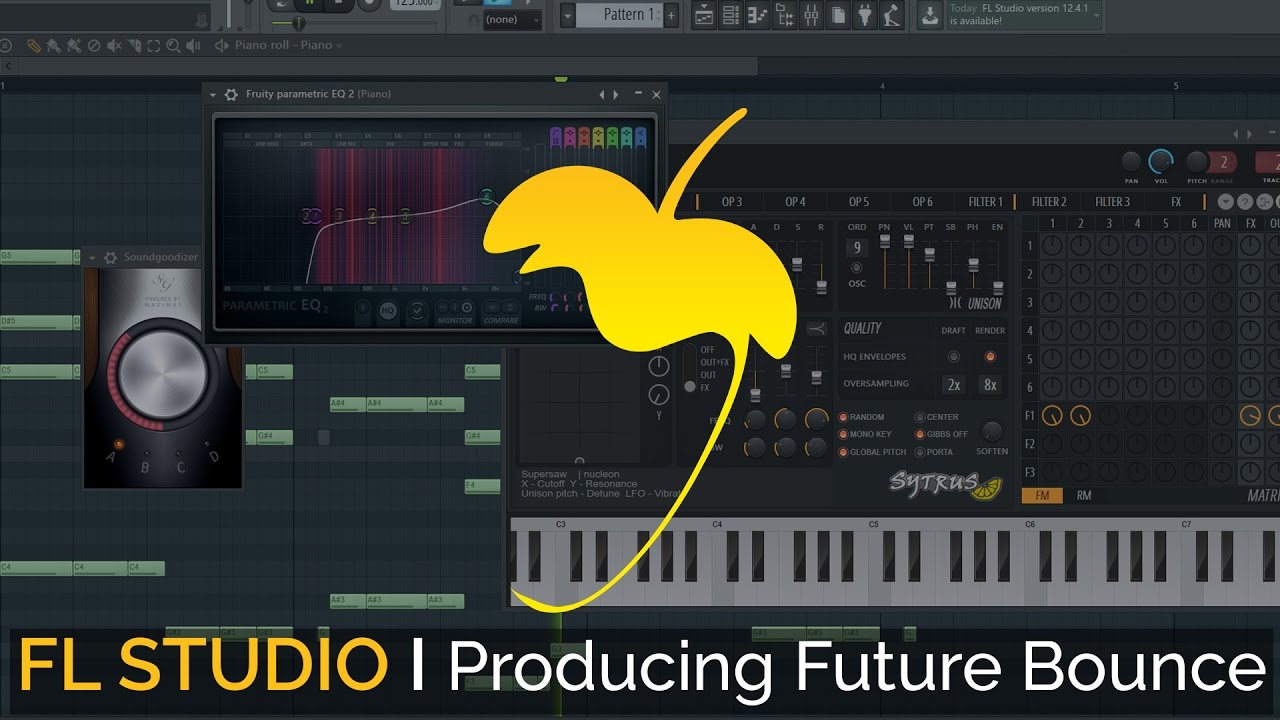Image resolution: width=1280 pixels, height=720 pixels.
Task: Open the draft oversampling 2x selector
Action: [x=954, y=384]
